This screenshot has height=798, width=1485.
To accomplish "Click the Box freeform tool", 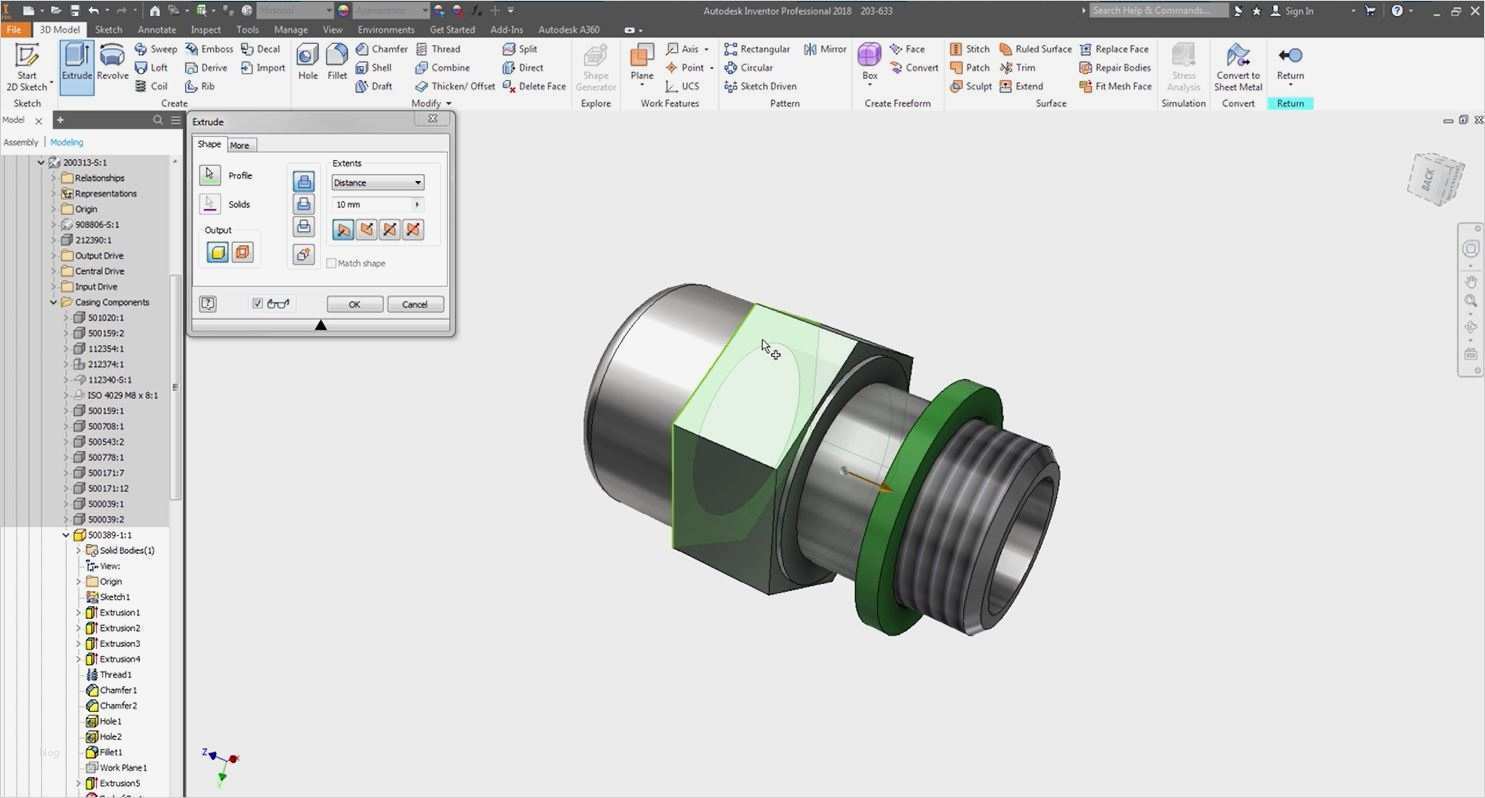I will pyautogui.click(x=869, y=62).
